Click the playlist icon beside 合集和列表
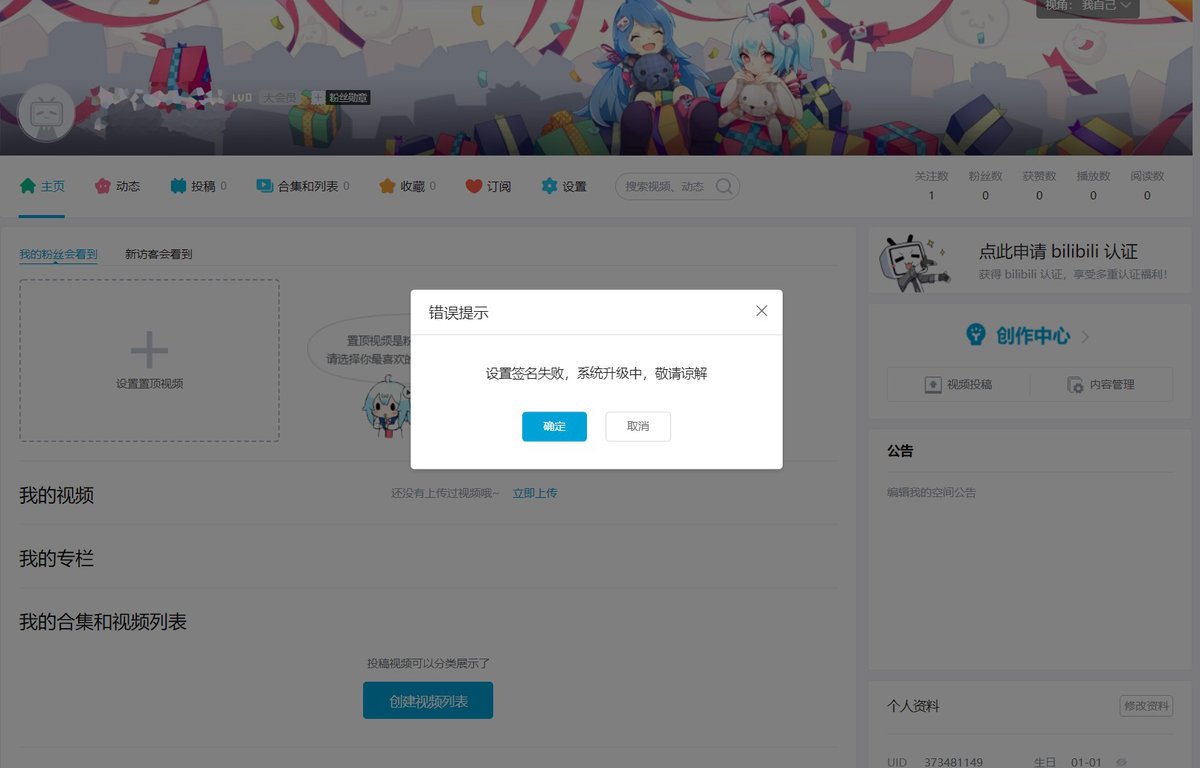This screenshot has height=768, width=1200. [265, 186]
